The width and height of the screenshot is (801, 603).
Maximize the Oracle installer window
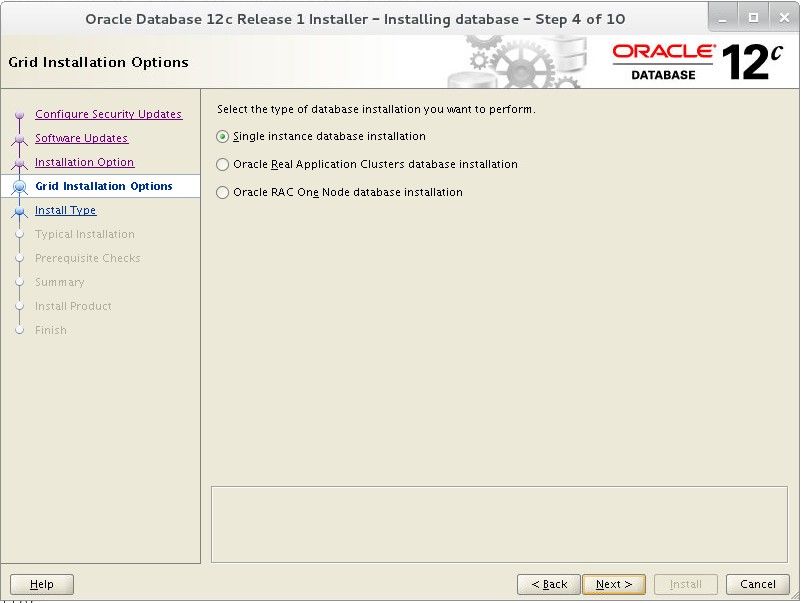(753, 18)
